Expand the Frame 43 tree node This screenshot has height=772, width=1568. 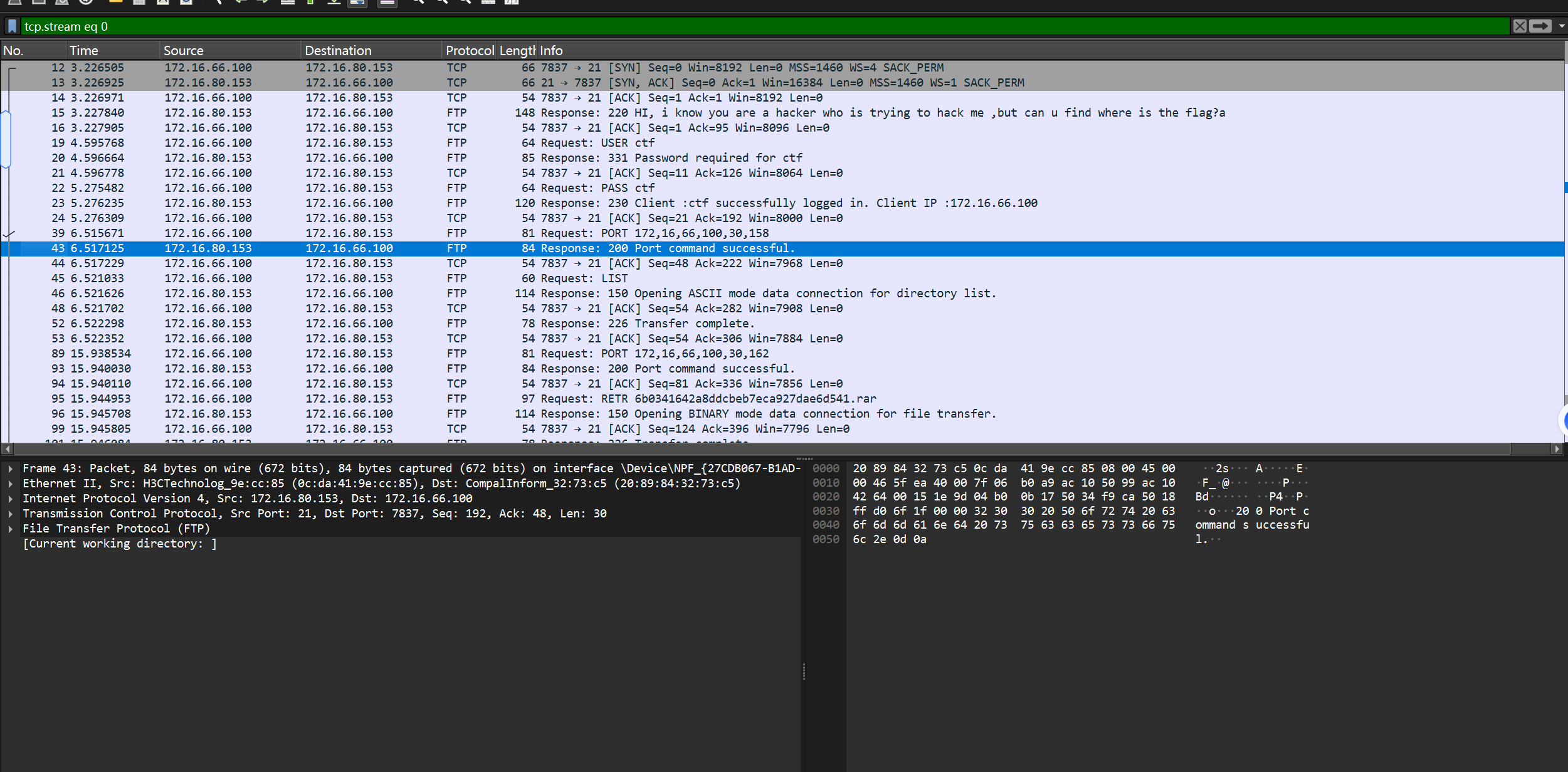(x=11, y=468)
